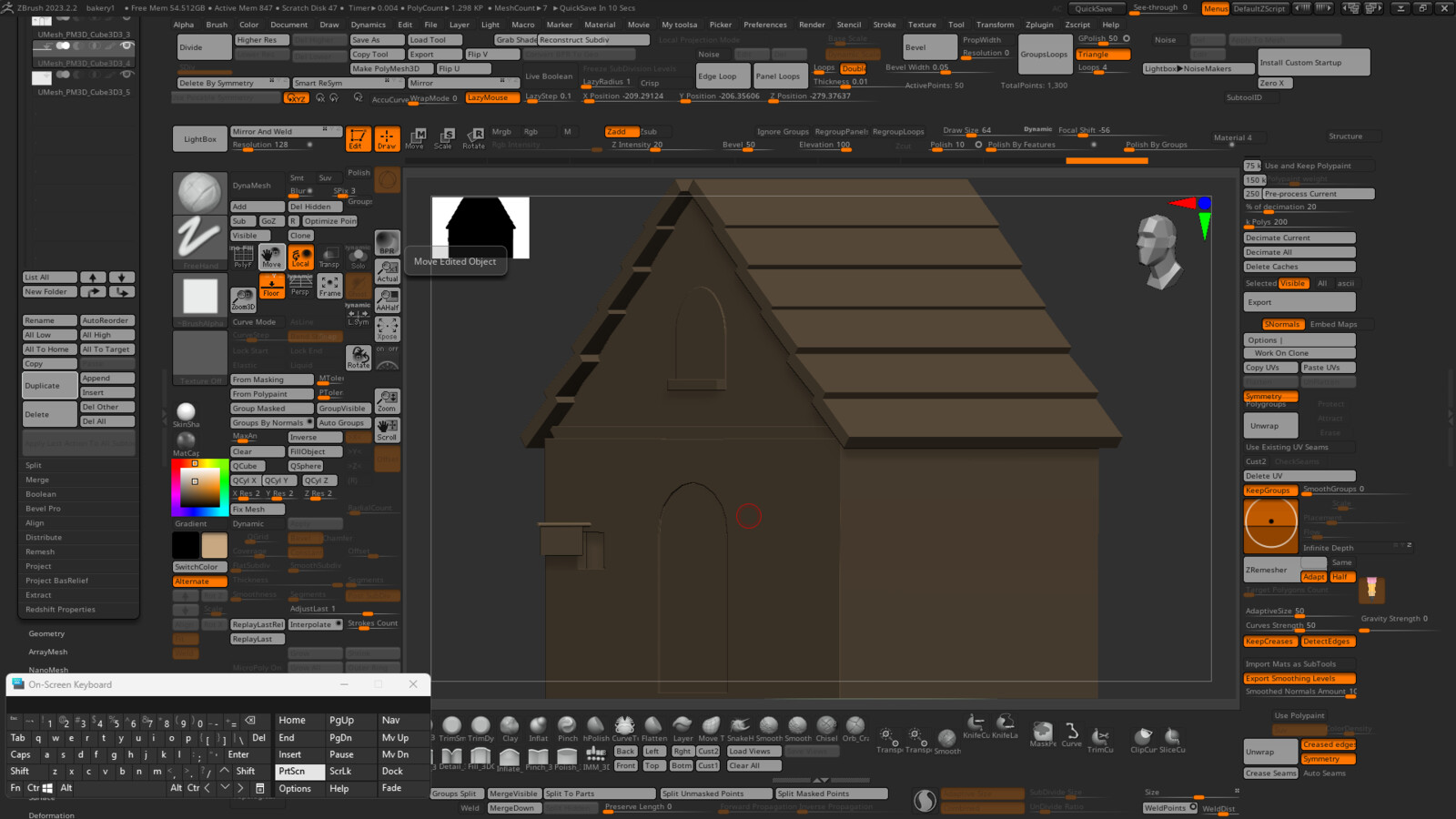
Task: Click the Options key on On-Screen Keyboard
Action: [299, 788]
